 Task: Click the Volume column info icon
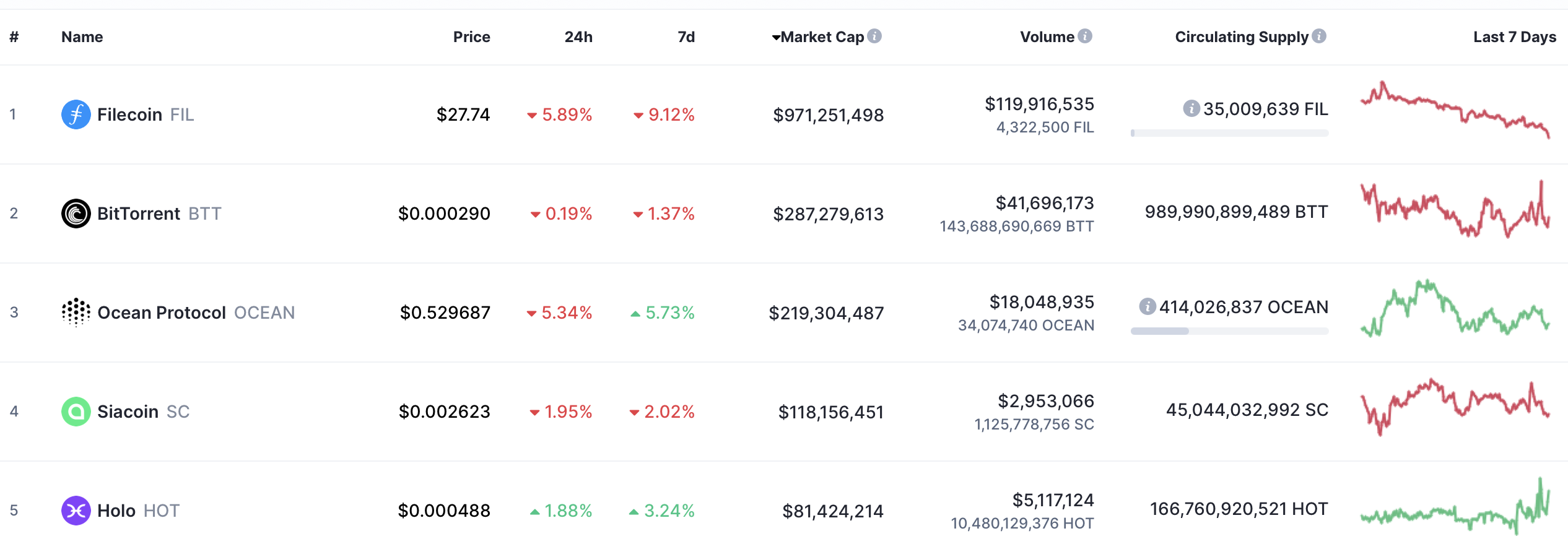click(1084, 36)
